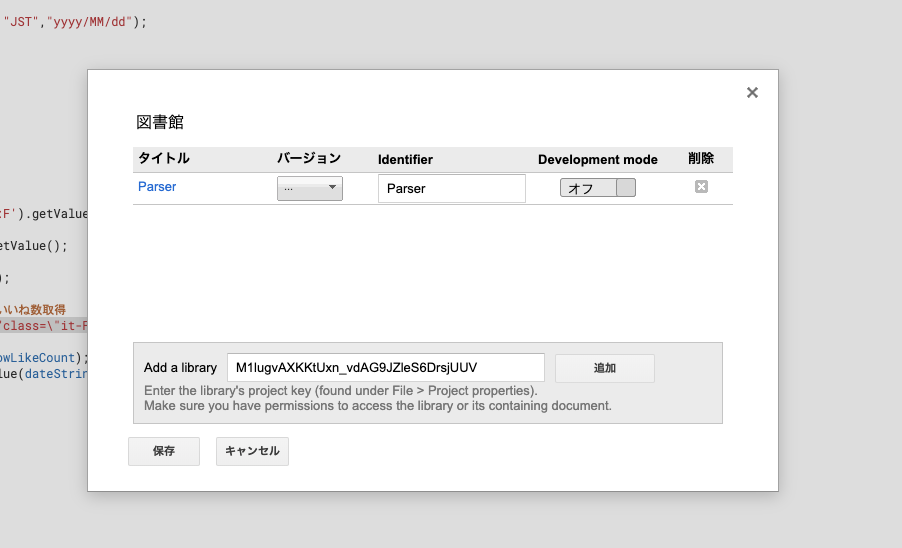Click the Add a library key field
The height and width of the screenshot is (548, 902).
[385, 367]
